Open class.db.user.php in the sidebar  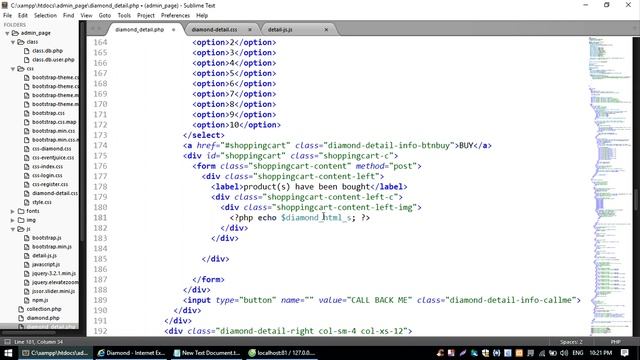(x=53, y=60)
